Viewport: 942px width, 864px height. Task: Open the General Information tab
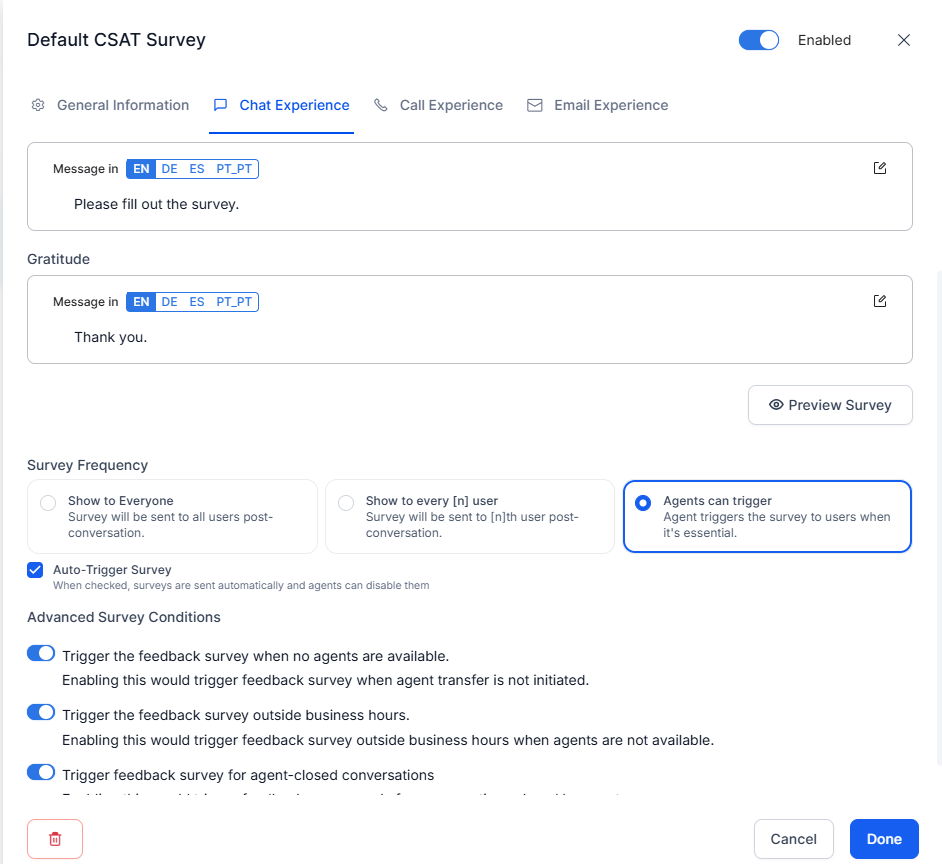click(110, 105)
